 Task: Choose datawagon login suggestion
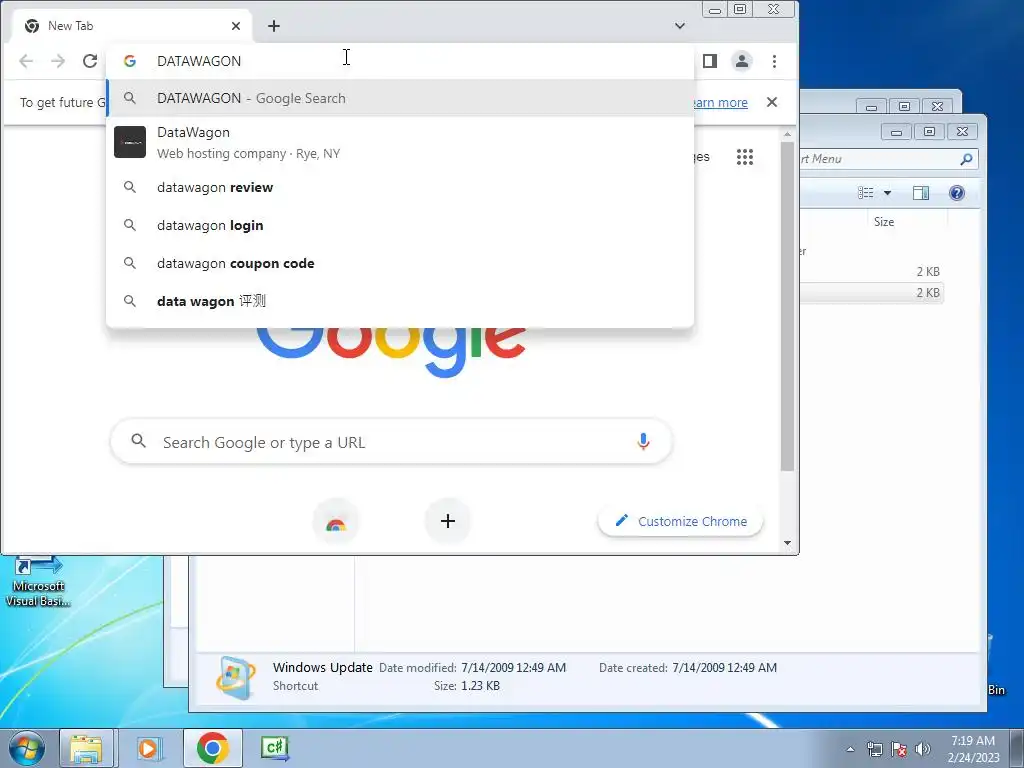coord(400,225)
